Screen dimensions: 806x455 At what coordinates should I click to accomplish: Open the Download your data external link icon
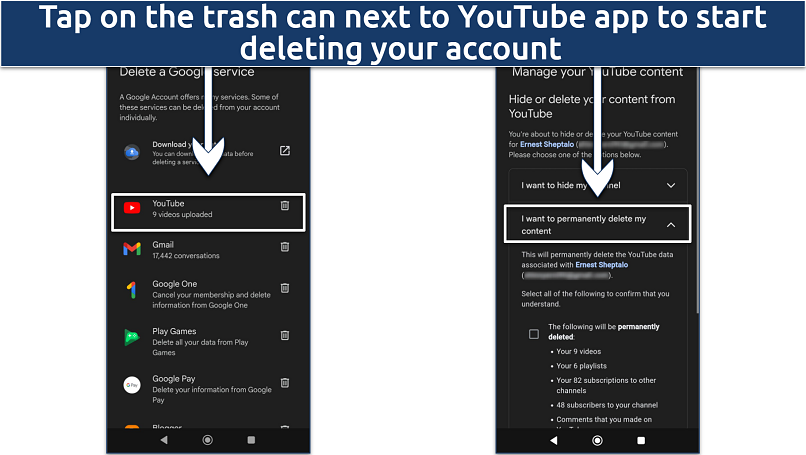click(x=285, y=151)
